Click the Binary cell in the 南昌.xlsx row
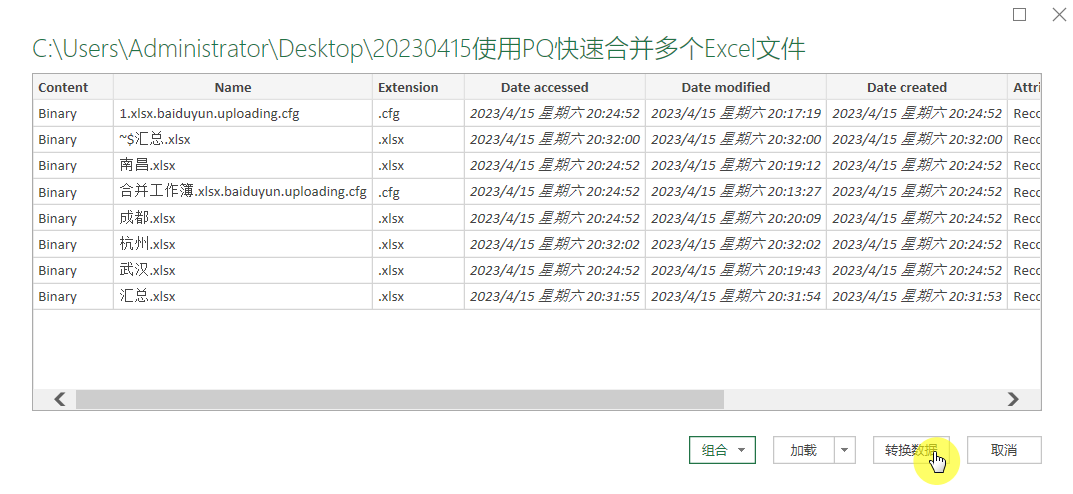This screenshot has width=1073, height=494. click(x=73, y=166)
